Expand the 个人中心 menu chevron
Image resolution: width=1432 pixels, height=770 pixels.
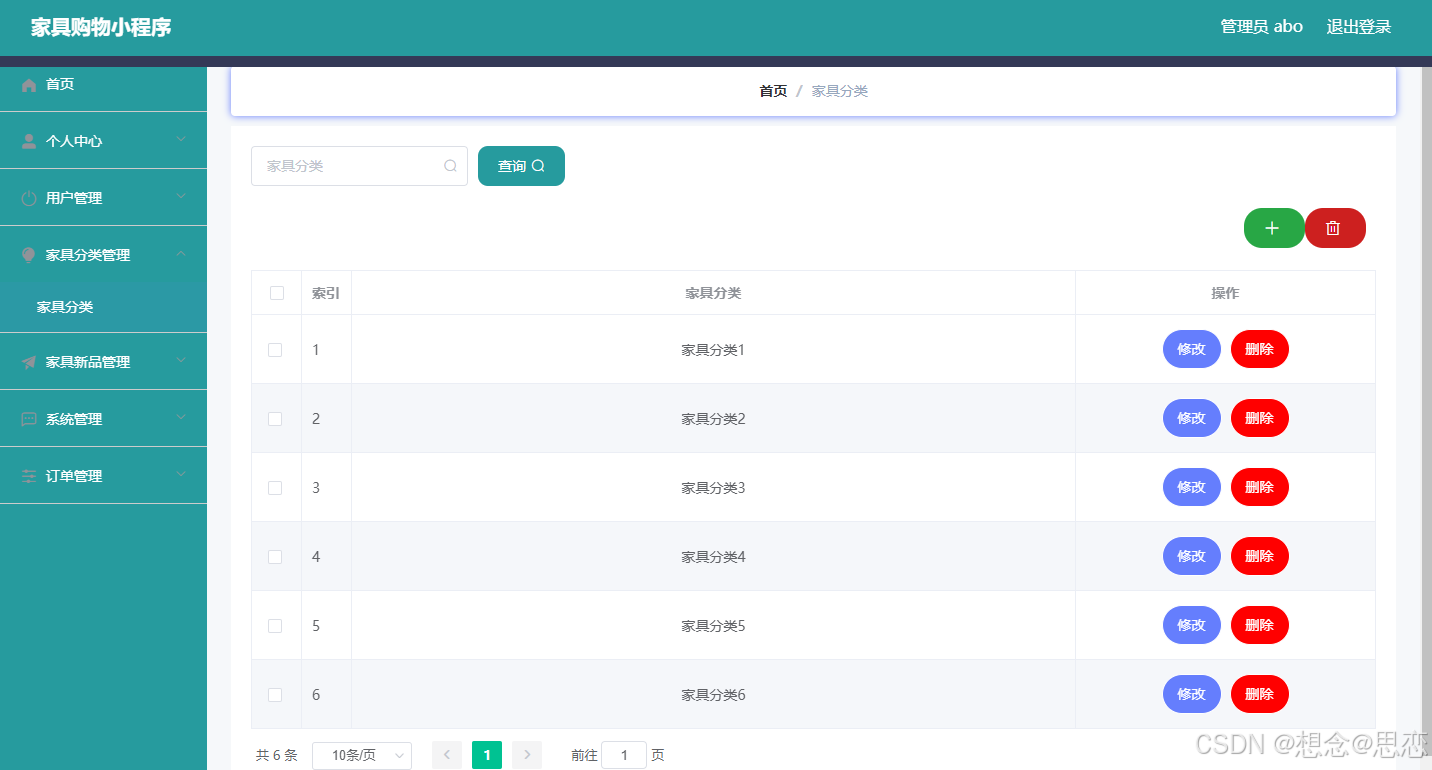click(181, 140)
